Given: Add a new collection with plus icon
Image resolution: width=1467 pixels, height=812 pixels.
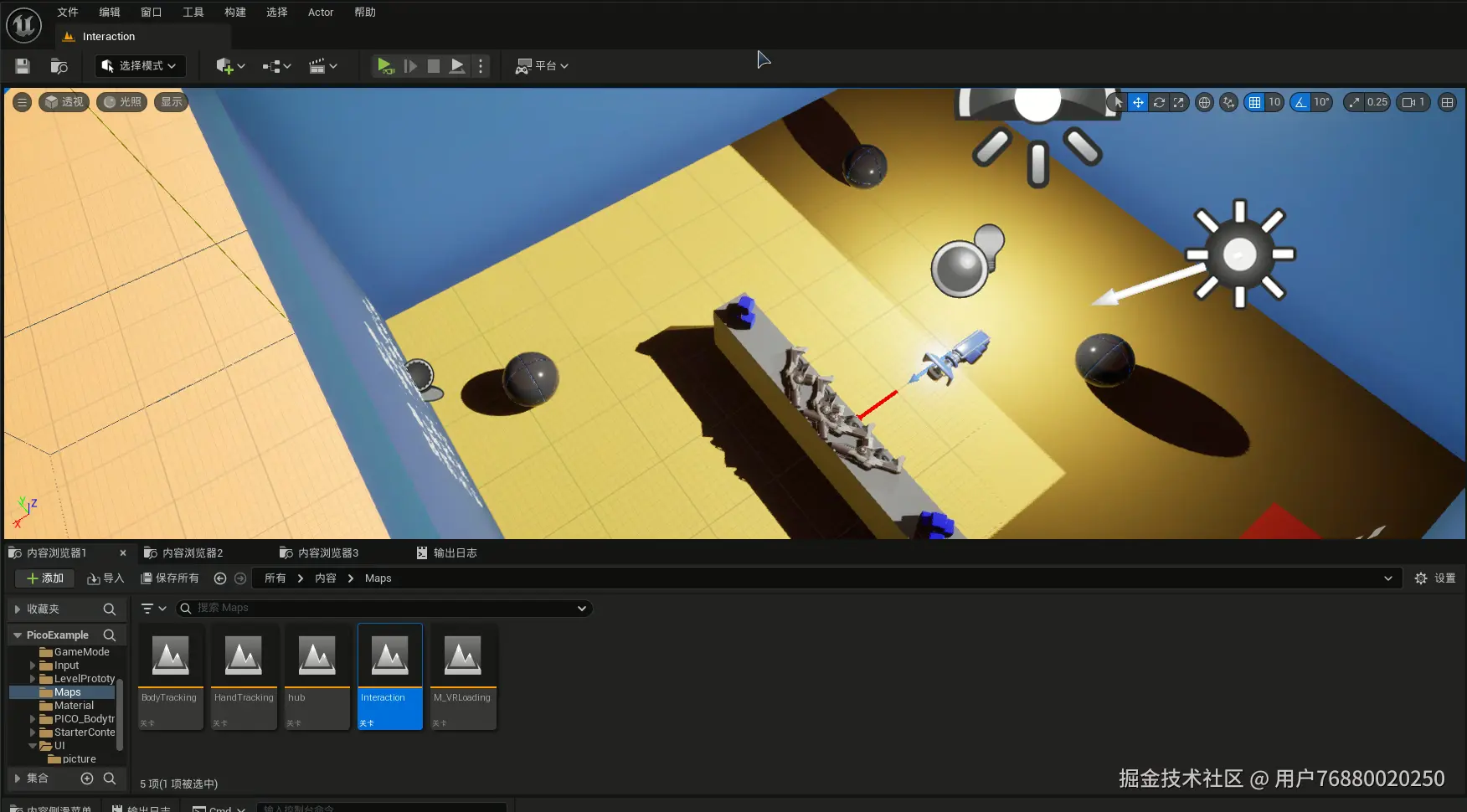Looking at the screenshot, I should (x=87, y=779).
